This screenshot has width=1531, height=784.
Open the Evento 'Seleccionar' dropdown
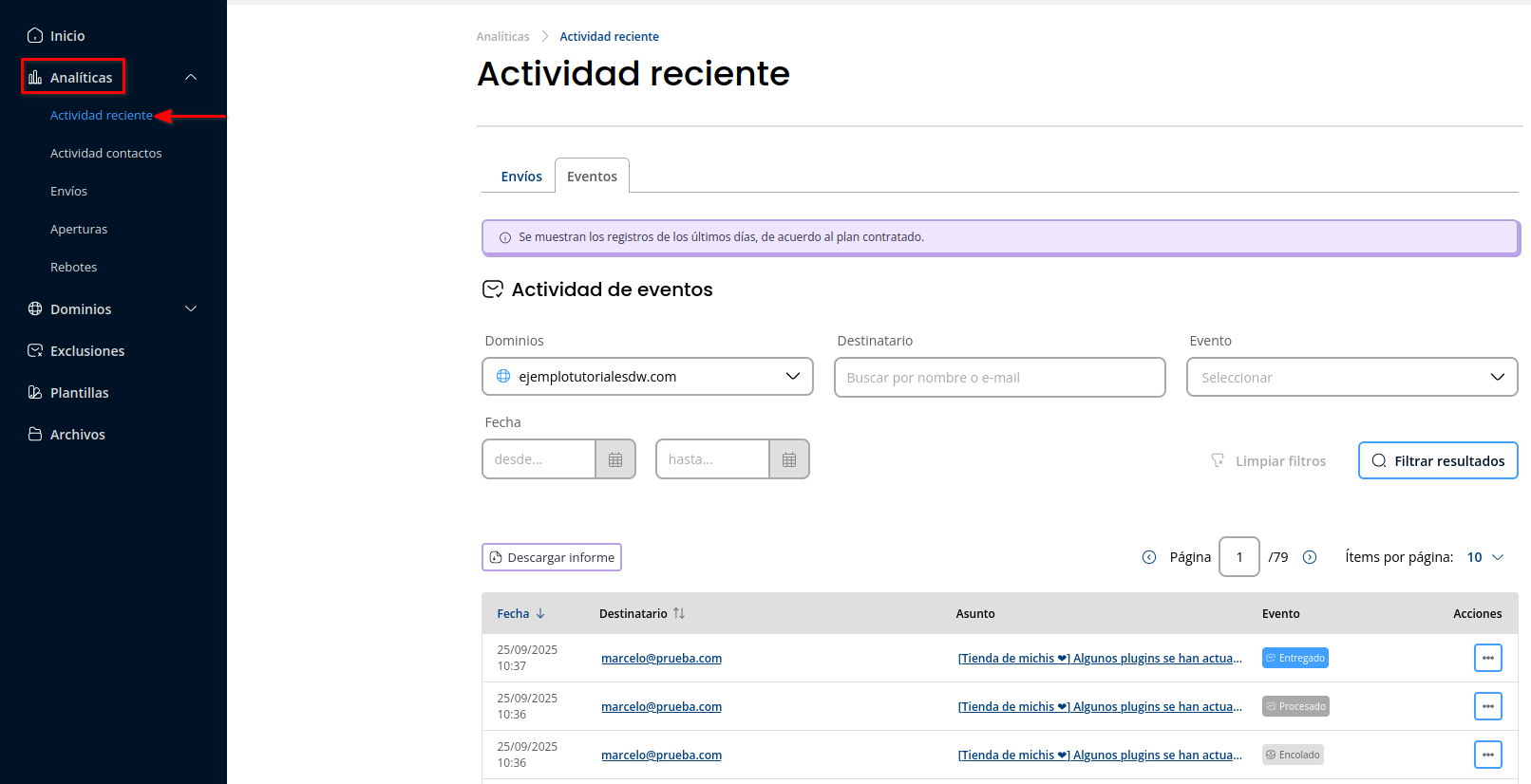pyautogui.click(x=1351, y=378)
